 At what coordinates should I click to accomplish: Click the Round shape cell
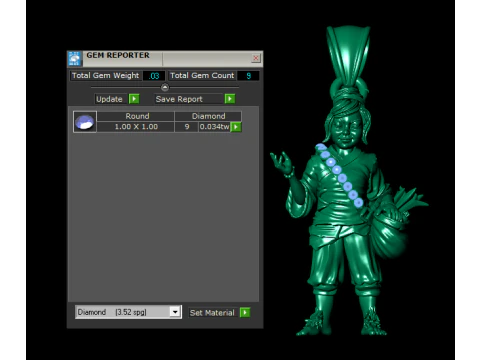pyautogui.click(x=137, y=116)
